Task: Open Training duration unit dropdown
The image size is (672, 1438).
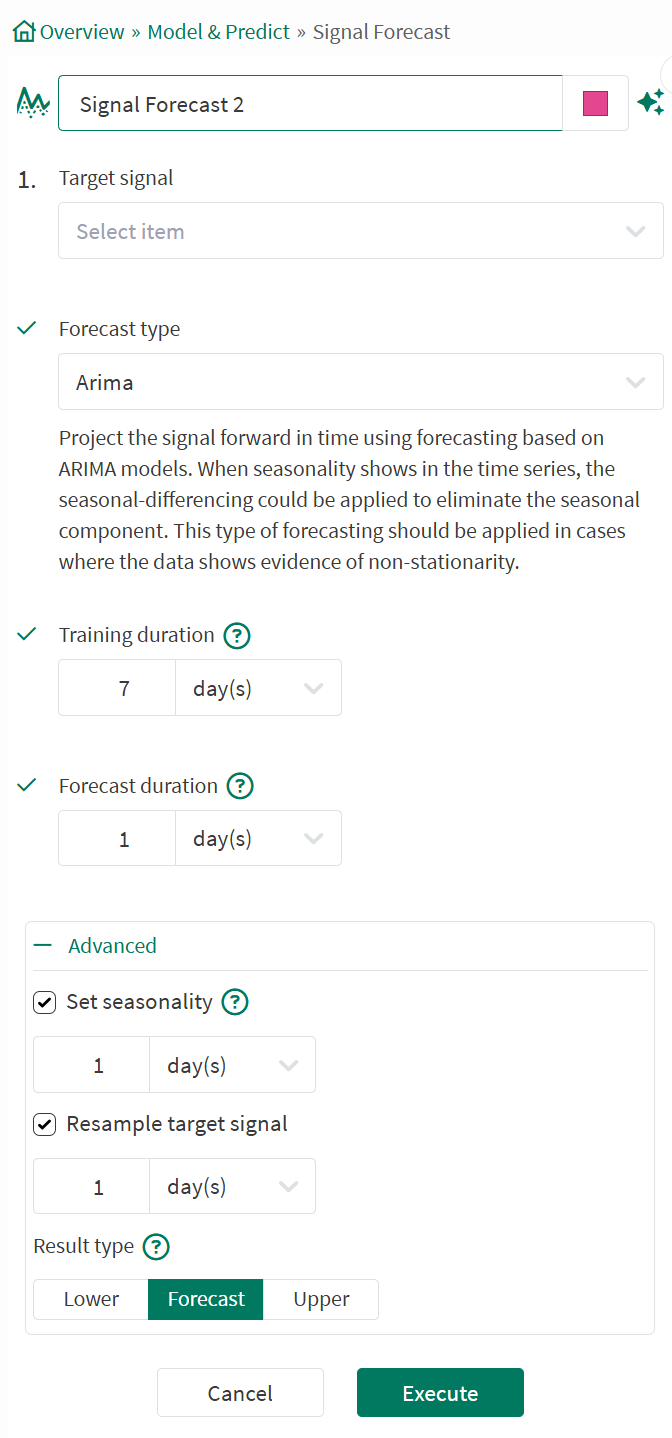Action: coord(258,688)
